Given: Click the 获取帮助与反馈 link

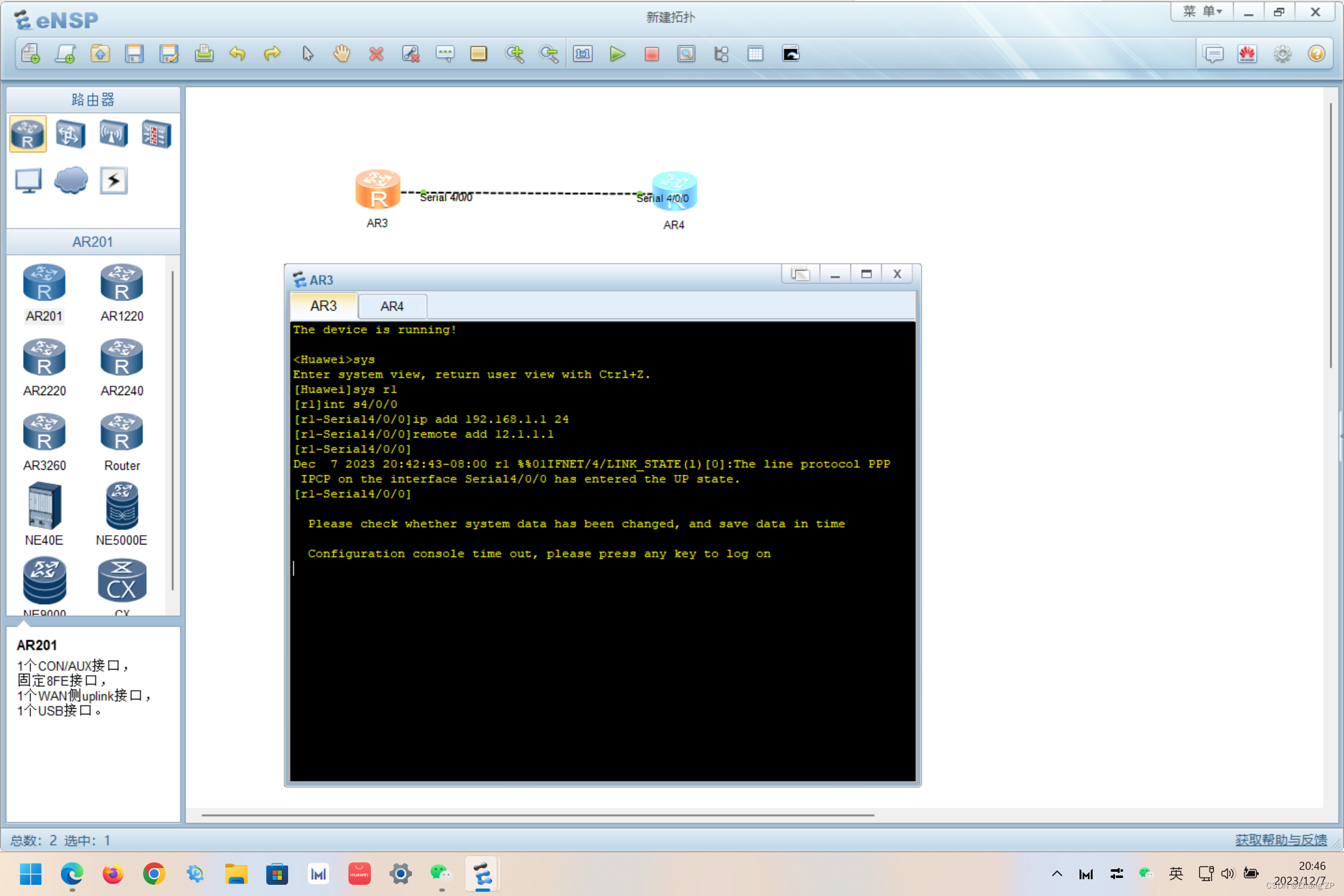Looking at the screenshot, I should tap(1281, 840).
